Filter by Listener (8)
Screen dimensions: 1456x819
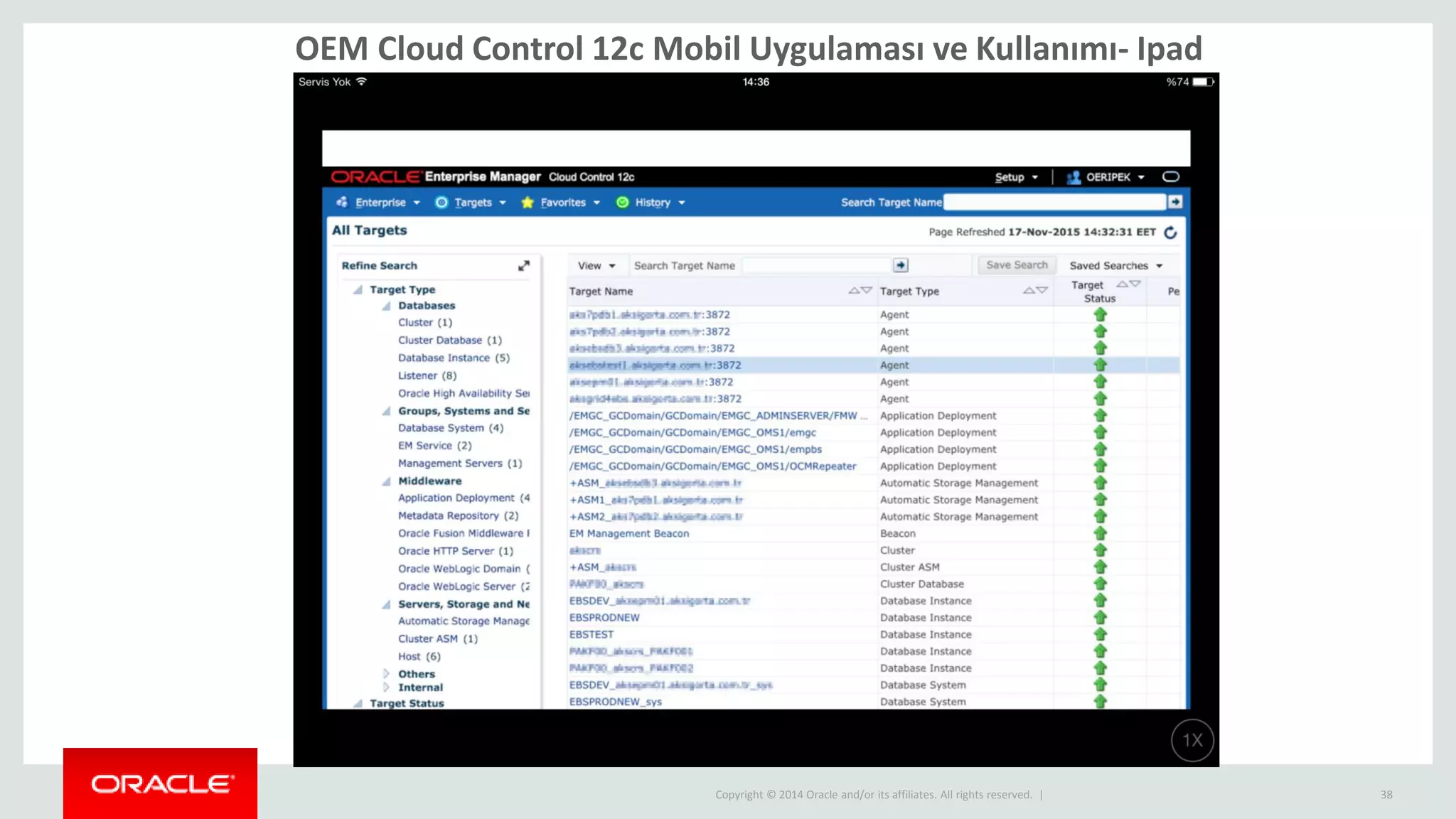click(x=427, y=376)
